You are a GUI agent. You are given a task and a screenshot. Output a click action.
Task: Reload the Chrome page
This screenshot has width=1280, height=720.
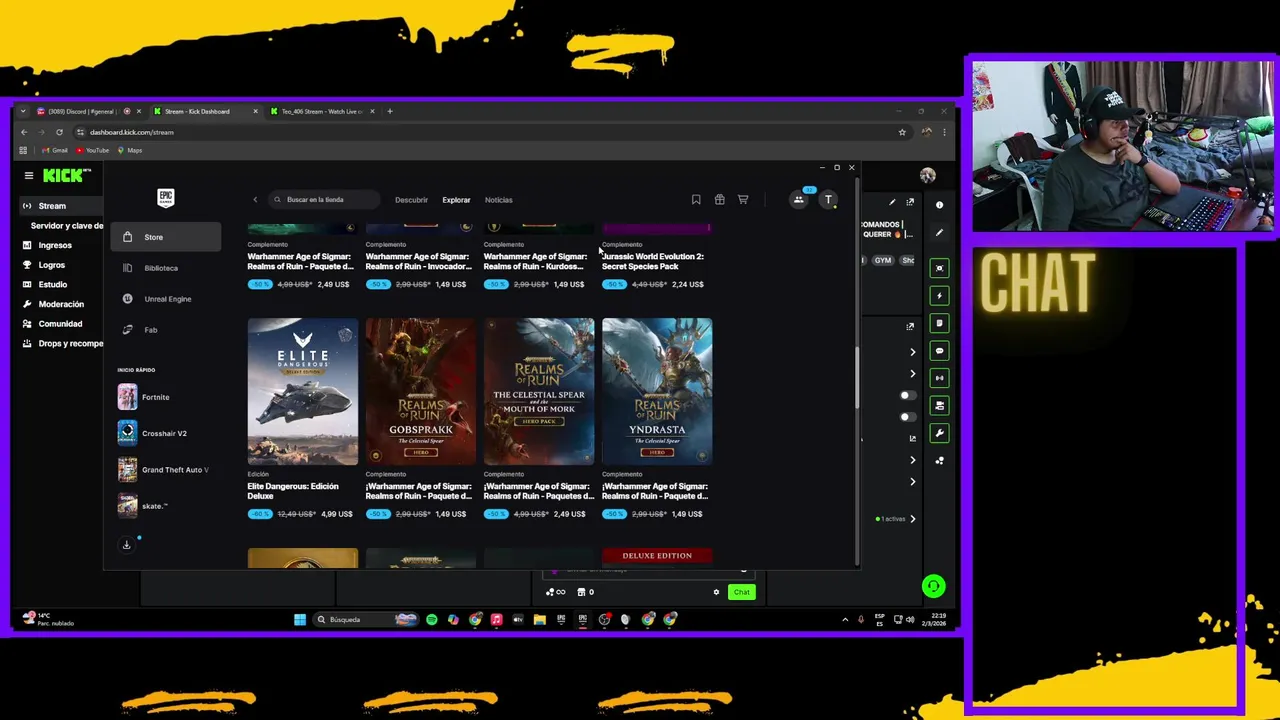coord(59,132)
